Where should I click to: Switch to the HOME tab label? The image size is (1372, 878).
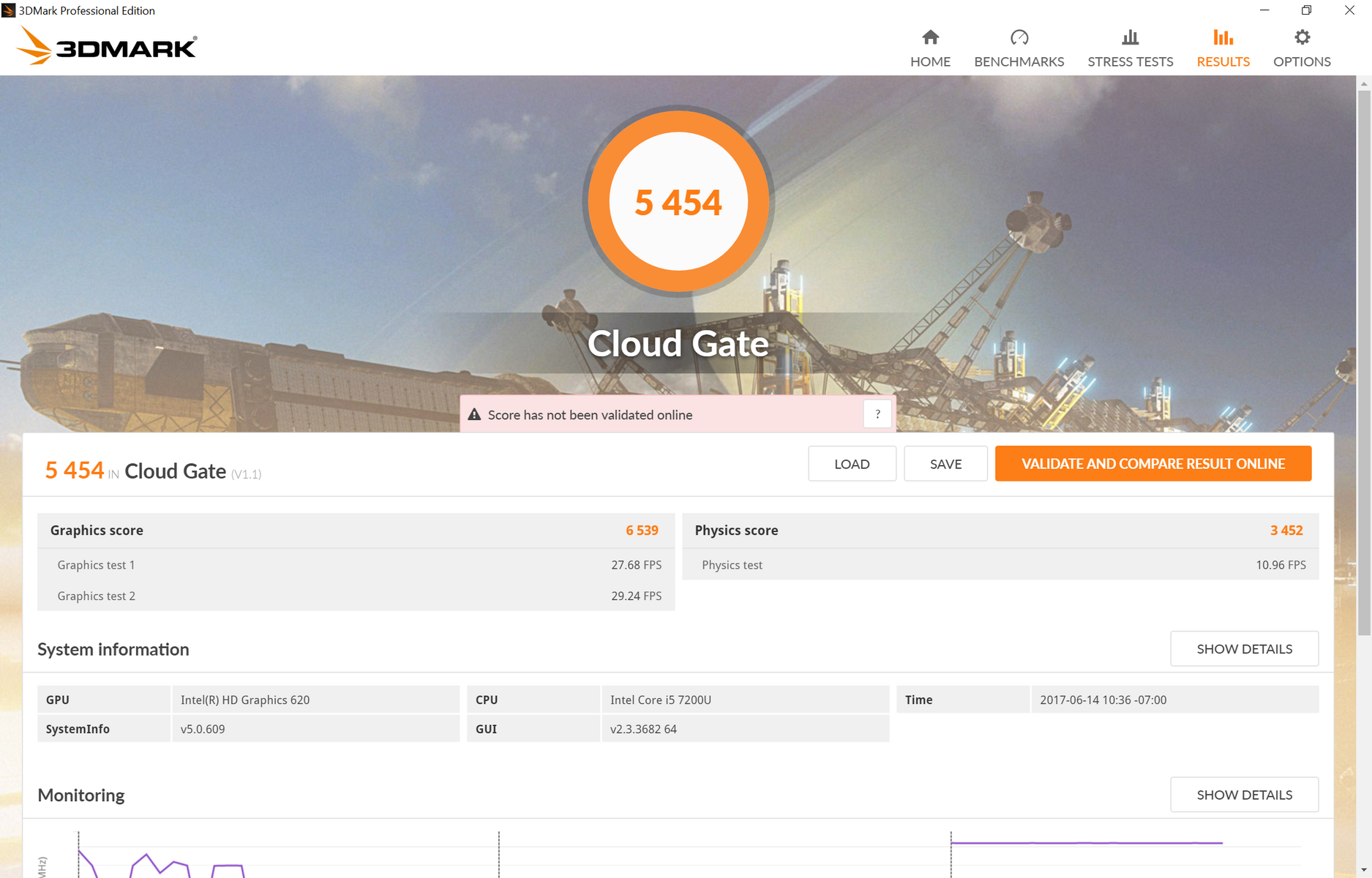point(930,62)
